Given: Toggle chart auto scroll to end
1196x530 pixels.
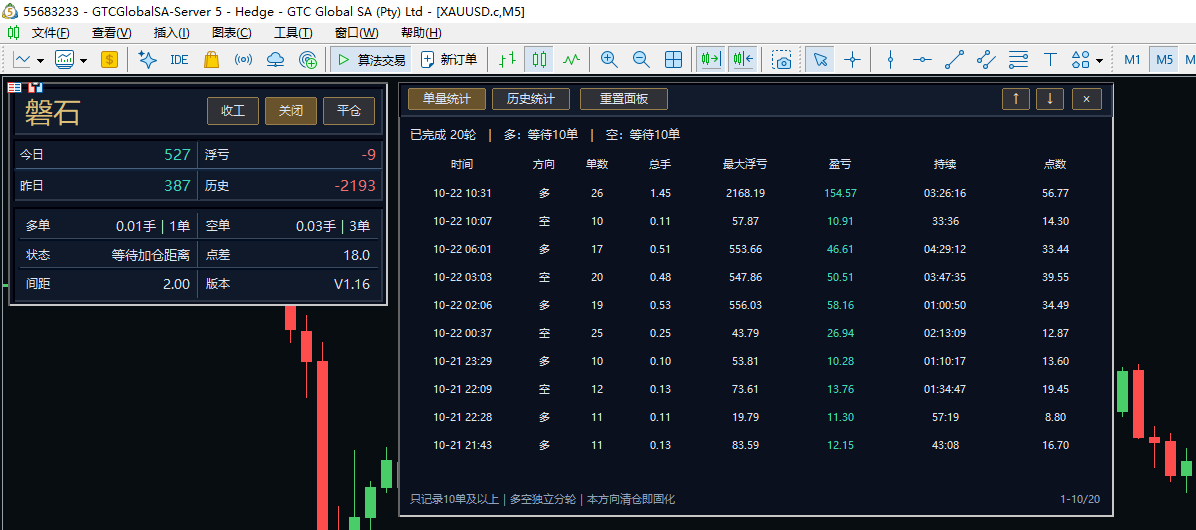Looking at the screenshot, I should pos(710,59).
